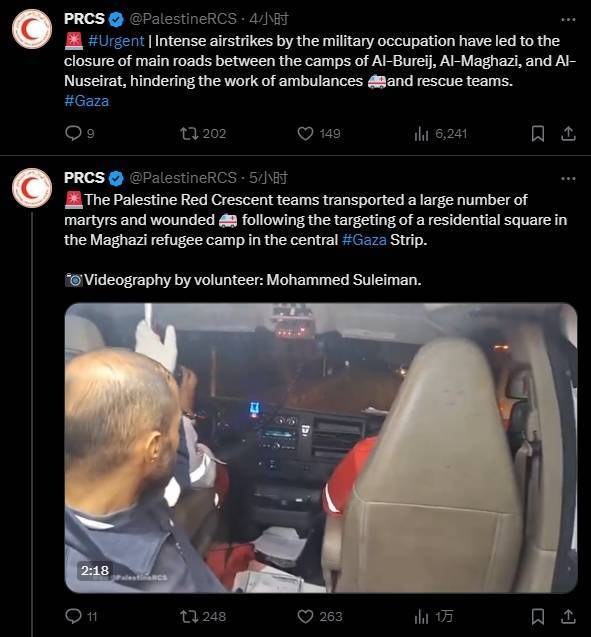Bookmark the Maghazi camp video tweet
Viewport: 591px width, 637px height.
538,617
